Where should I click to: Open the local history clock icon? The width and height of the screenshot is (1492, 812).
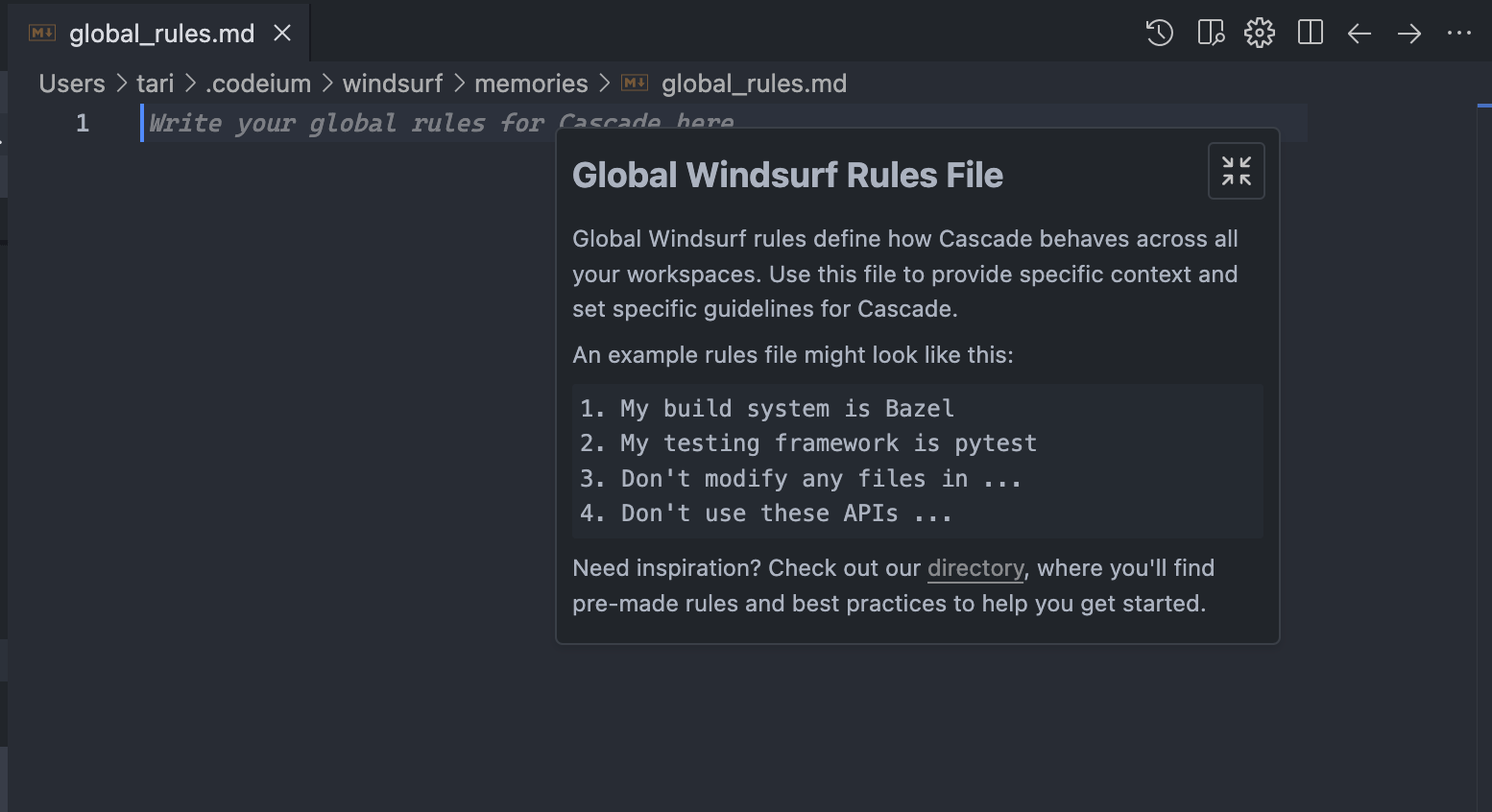point(1160,33)
